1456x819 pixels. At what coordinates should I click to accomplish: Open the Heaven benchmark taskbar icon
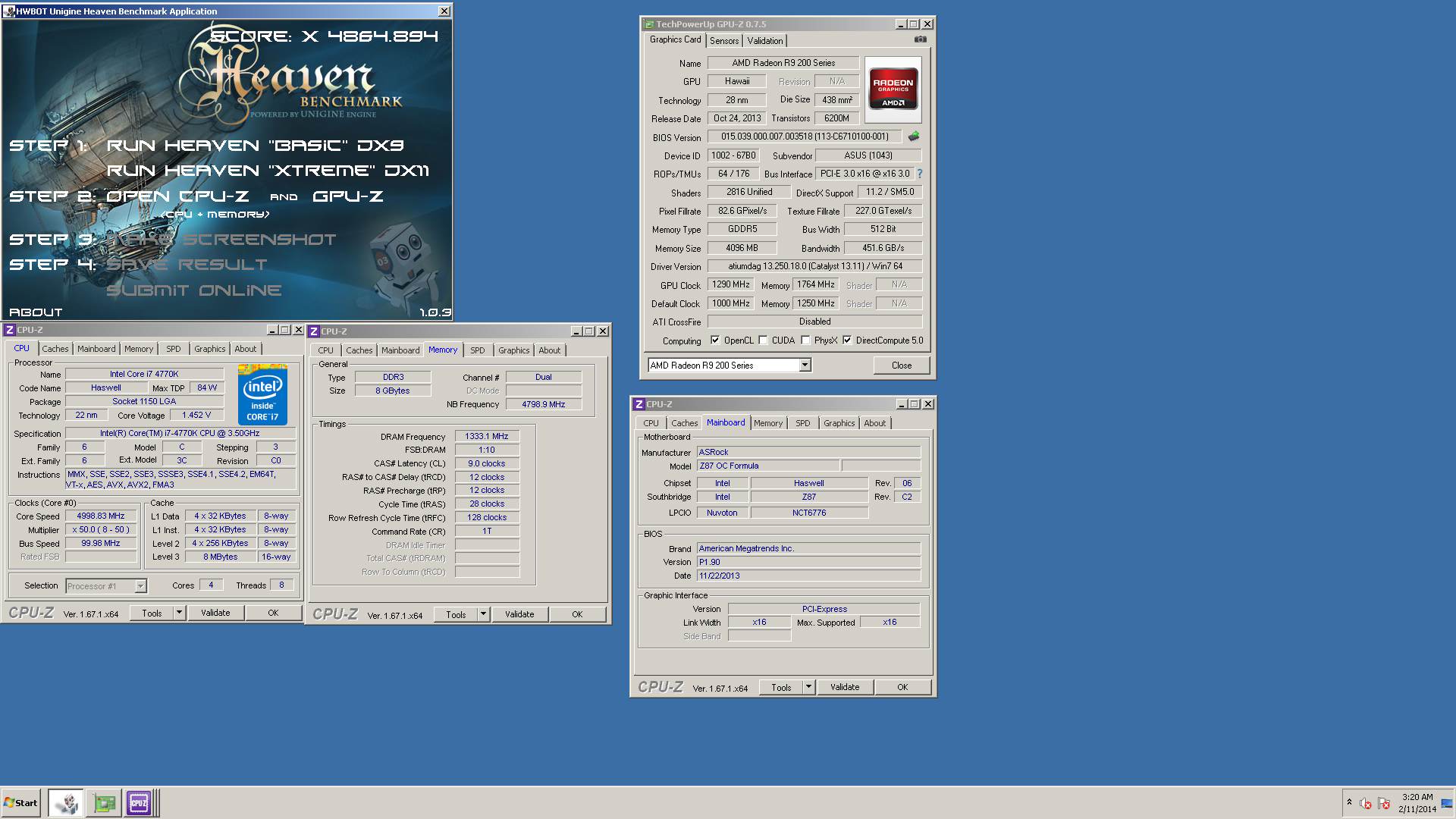pos(66,802)
